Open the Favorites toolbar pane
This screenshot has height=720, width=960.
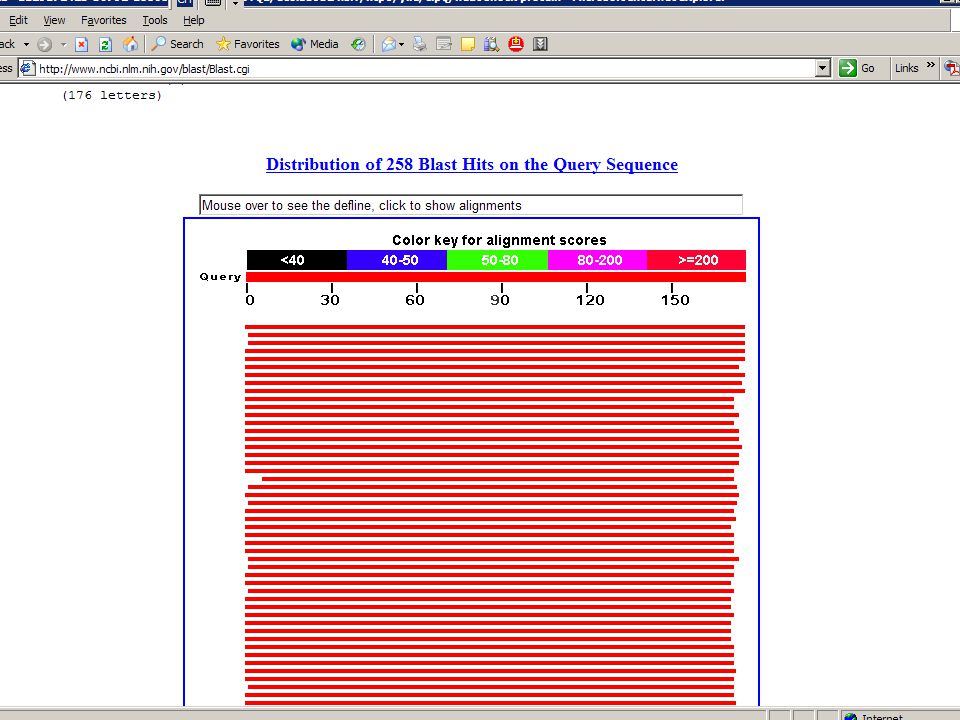point(248,44)
